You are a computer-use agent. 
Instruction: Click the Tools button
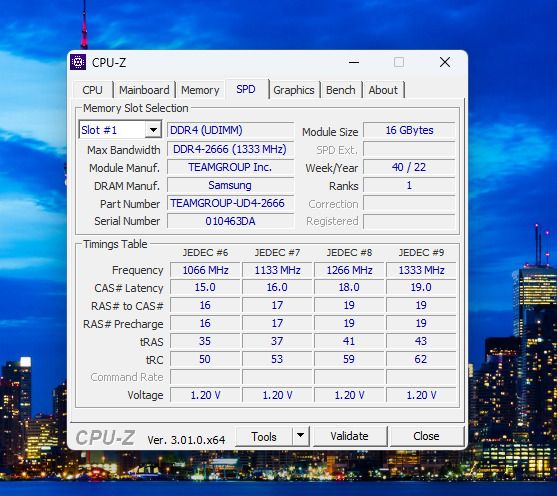coord(264,436)
